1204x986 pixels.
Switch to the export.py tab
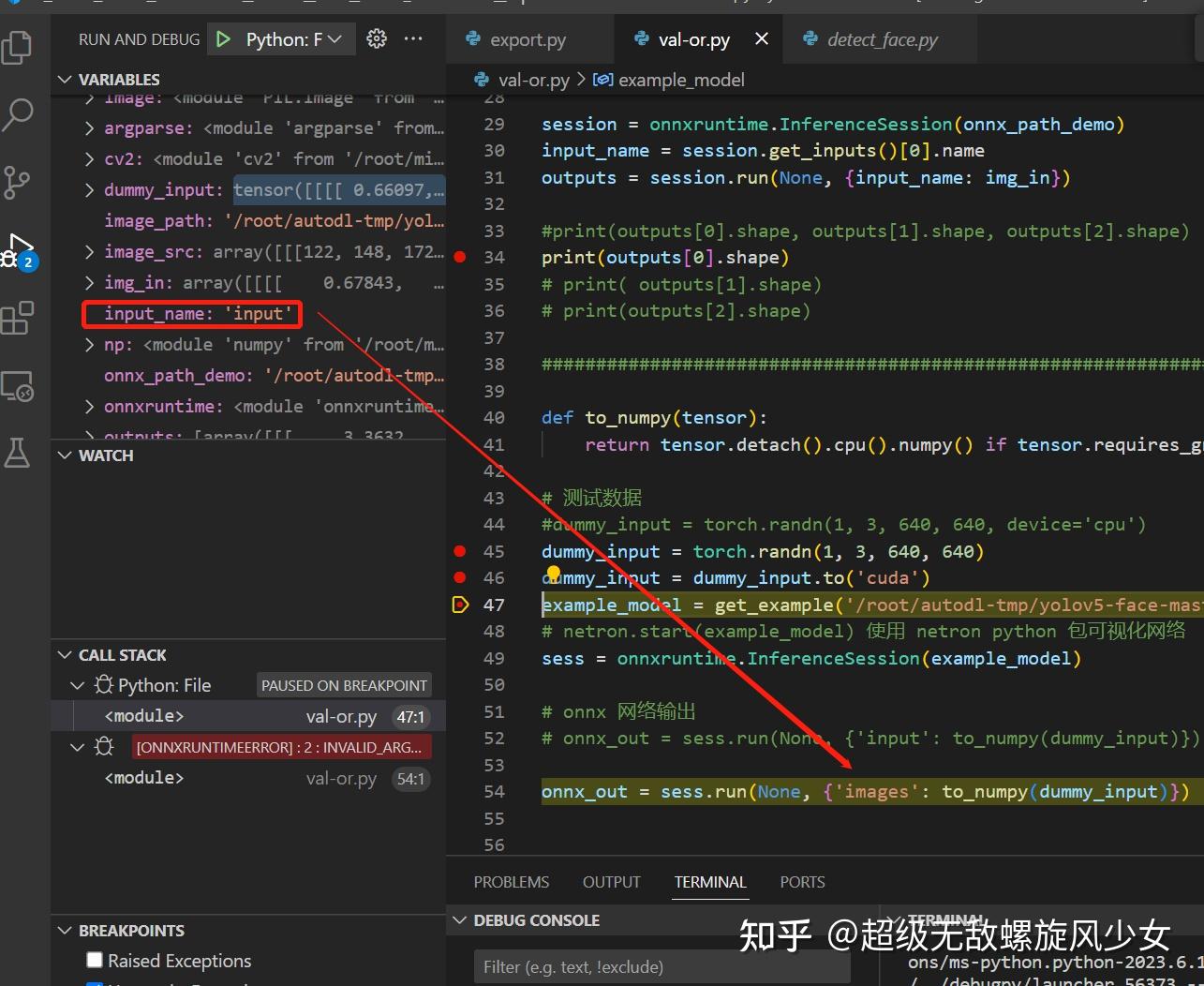pos(529,39)
